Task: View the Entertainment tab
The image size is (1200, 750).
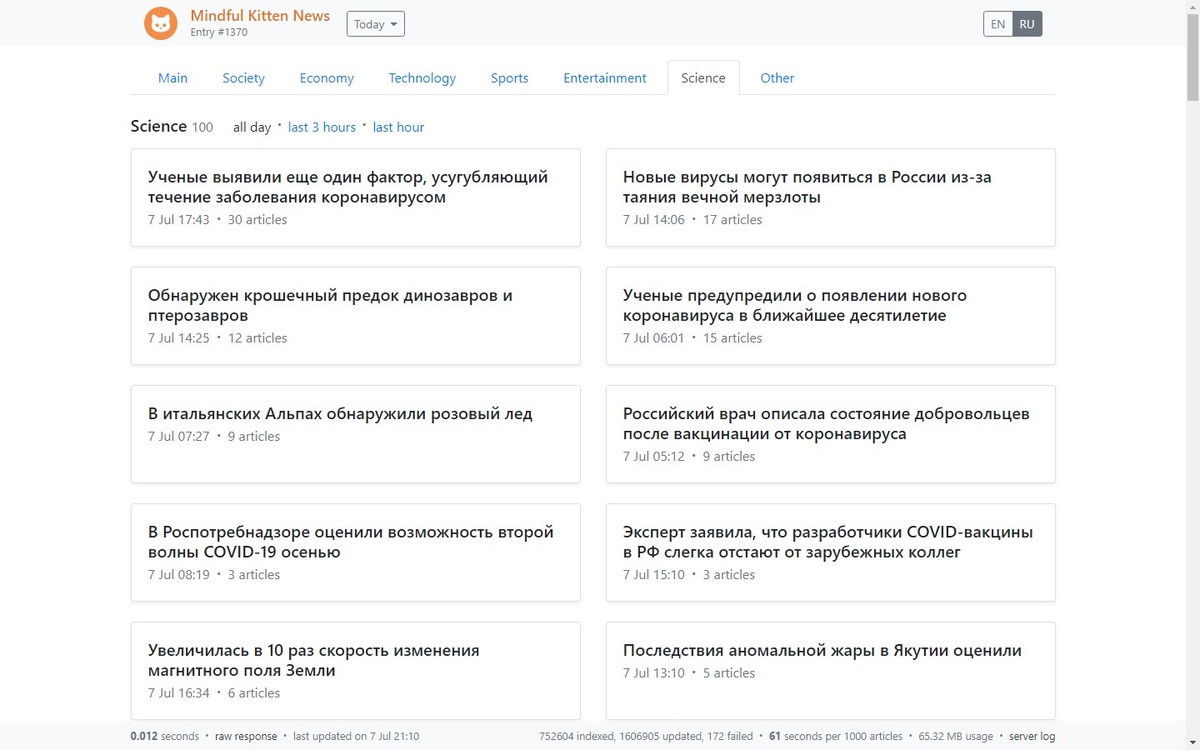Action: [605, 78]
